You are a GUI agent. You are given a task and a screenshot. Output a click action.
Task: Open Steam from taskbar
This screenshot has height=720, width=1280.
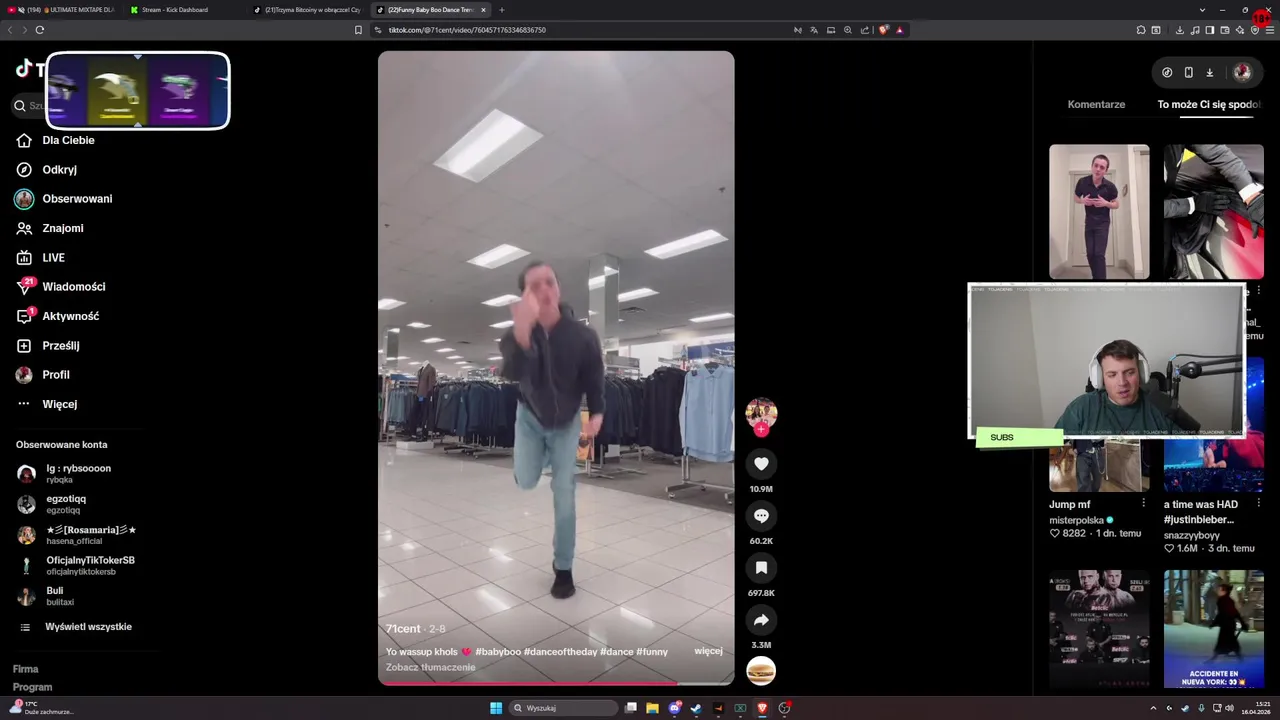point(696,708)
